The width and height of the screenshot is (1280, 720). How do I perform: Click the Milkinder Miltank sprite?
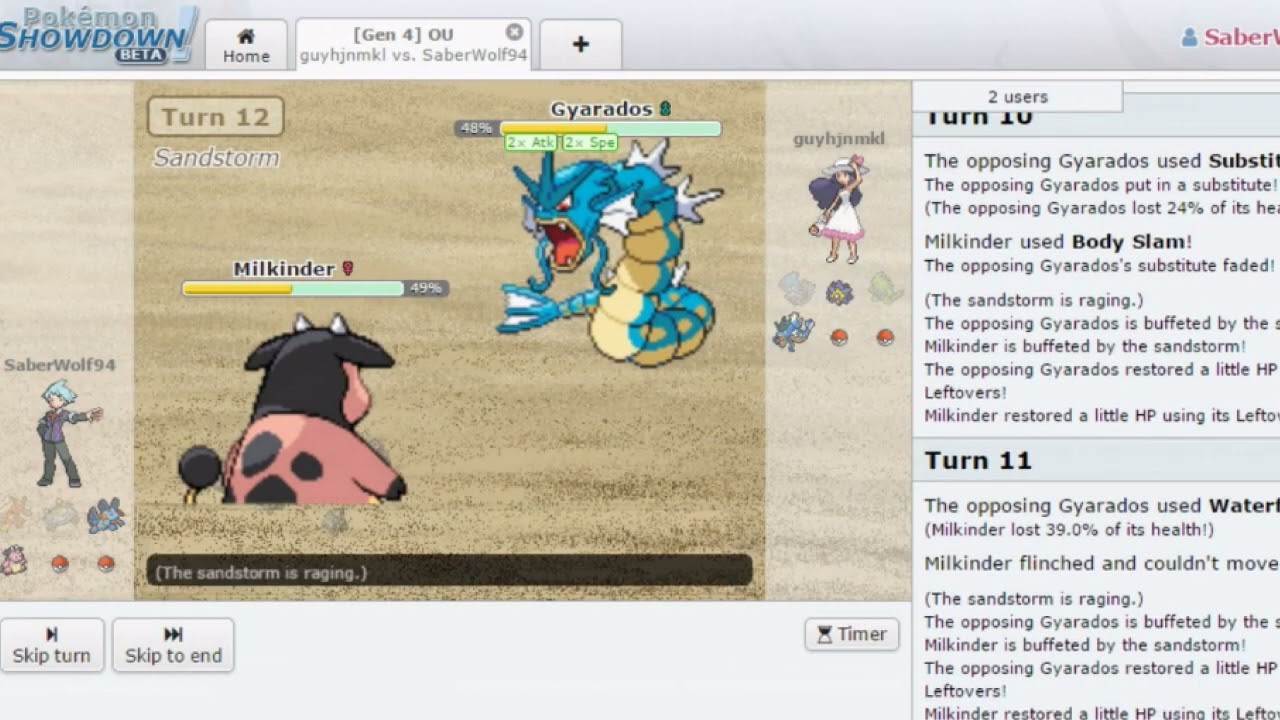click(x=292, y=410)
